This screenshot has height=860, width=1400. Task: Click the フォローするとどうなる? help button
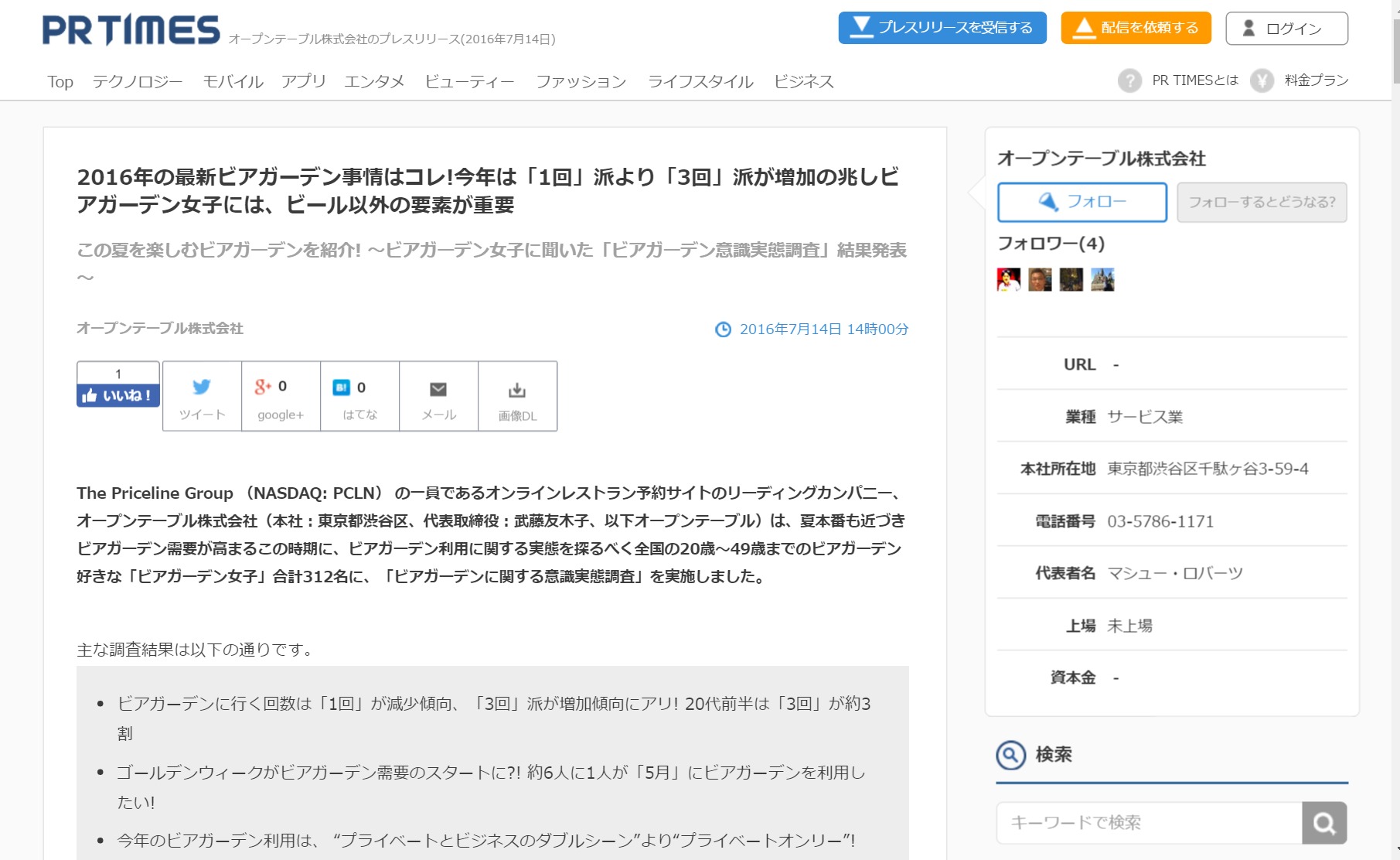click(1262, 202)
